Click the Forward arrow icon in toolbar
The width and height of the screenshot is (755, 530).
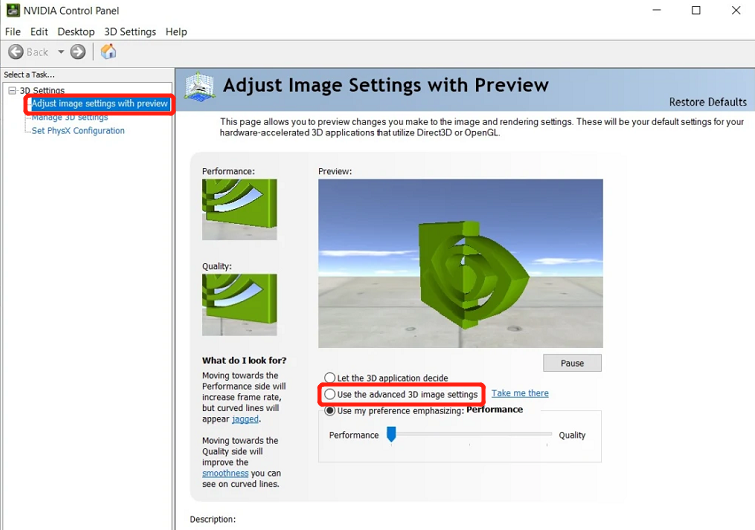(x=78, y=52)
